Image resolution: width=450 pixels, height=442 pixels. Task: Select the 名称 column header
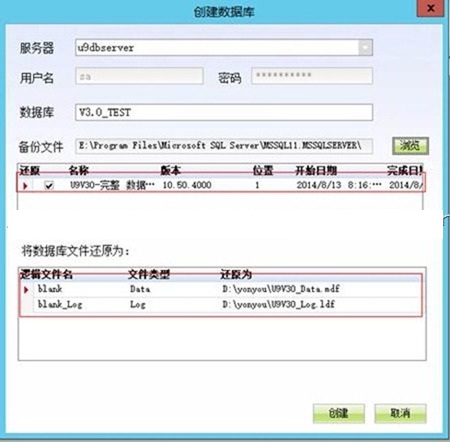[79, 170]
